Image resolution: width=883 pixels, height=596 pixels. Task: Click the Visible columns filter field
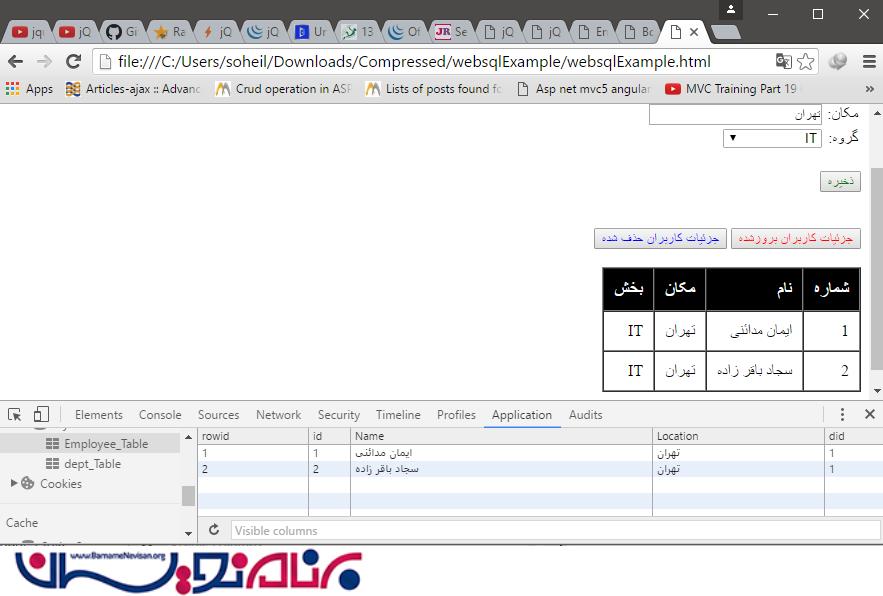(x=555, y=531)
